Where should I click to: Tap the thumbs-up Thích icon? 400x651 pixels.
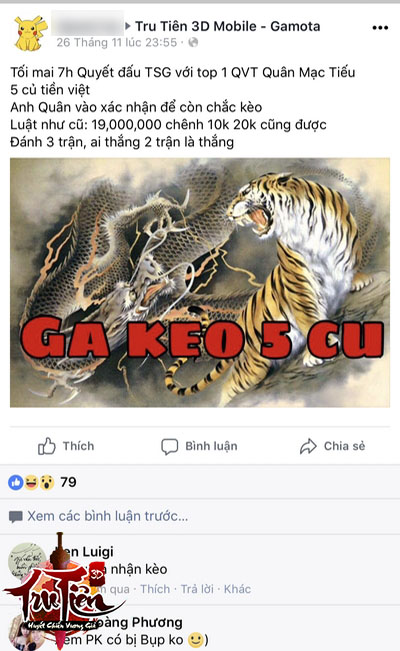click(x=47, y=446)
